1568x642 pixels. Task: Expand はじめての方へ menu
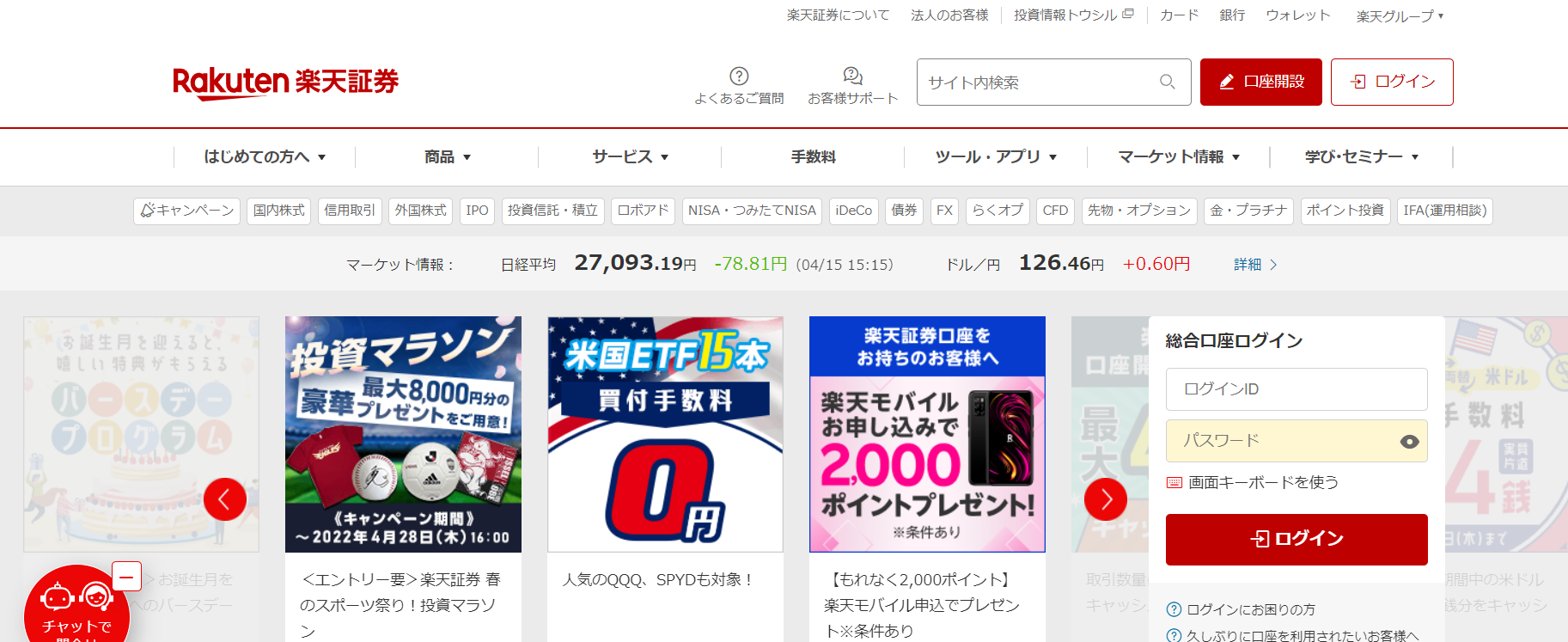pyautogui.click(x=265, y=156)
